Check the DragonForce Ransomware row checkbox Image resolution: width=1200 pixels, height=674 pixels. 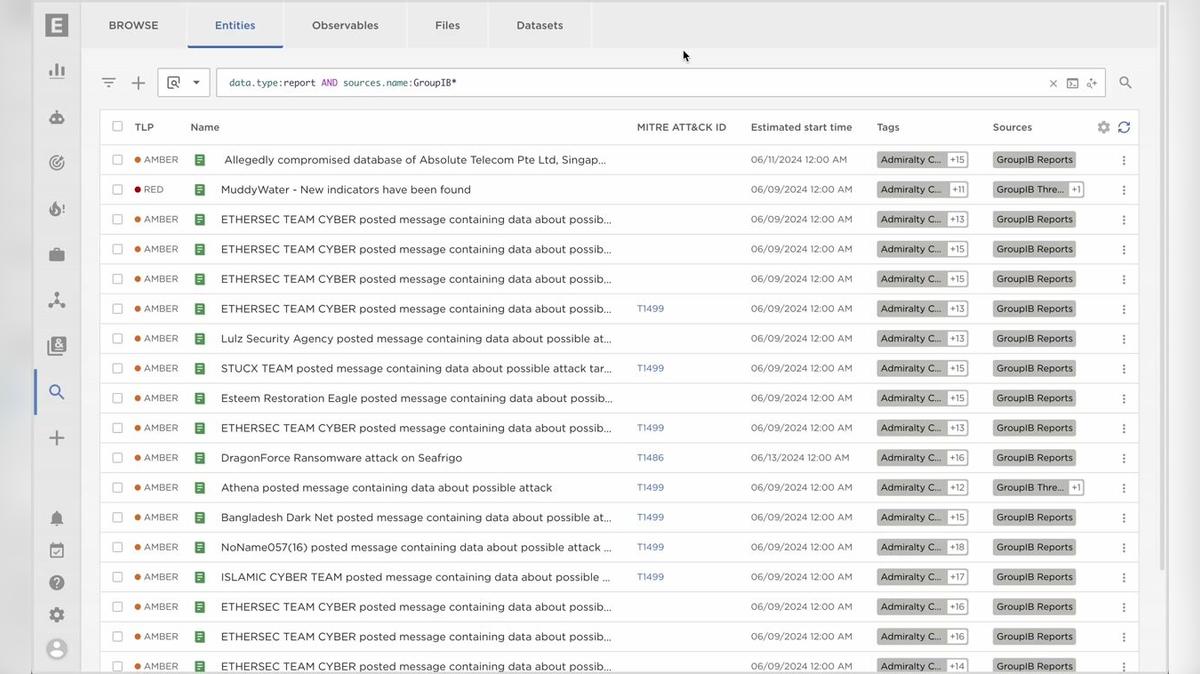click(x=117, y=457)
